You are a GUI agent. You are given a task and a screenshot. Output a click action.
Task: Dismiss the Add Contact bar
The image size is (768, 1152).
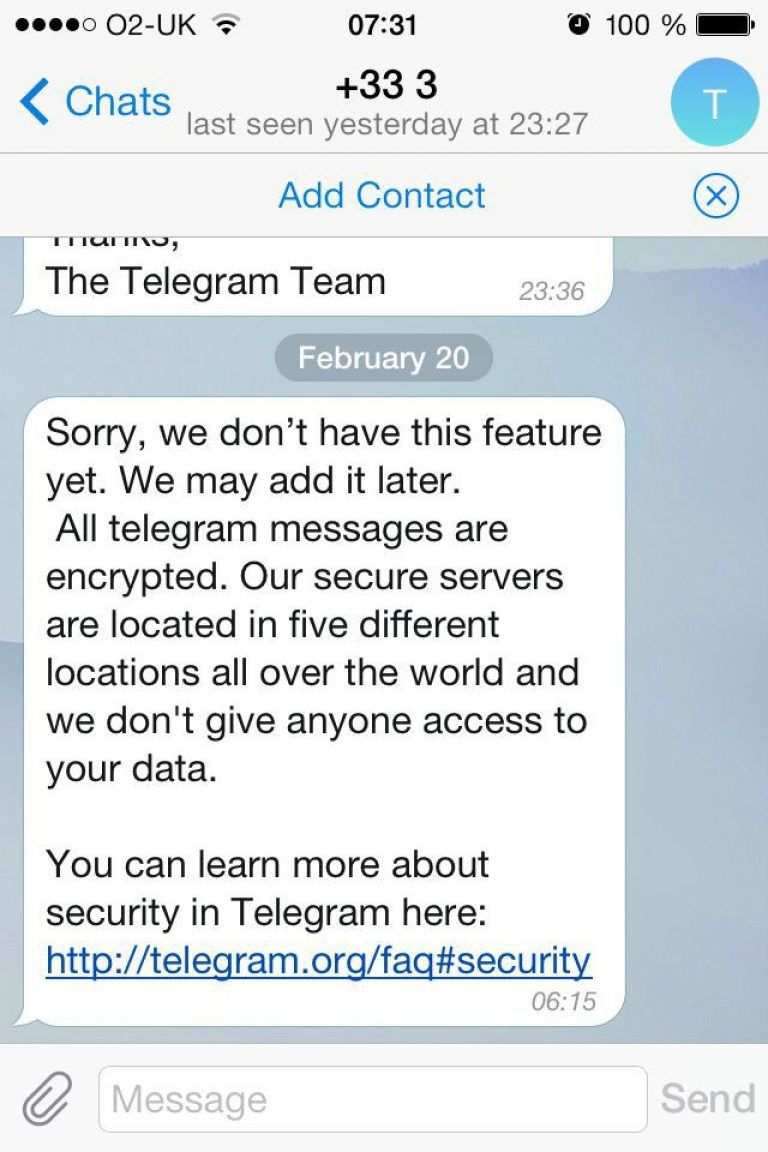[x=715, y=195]
